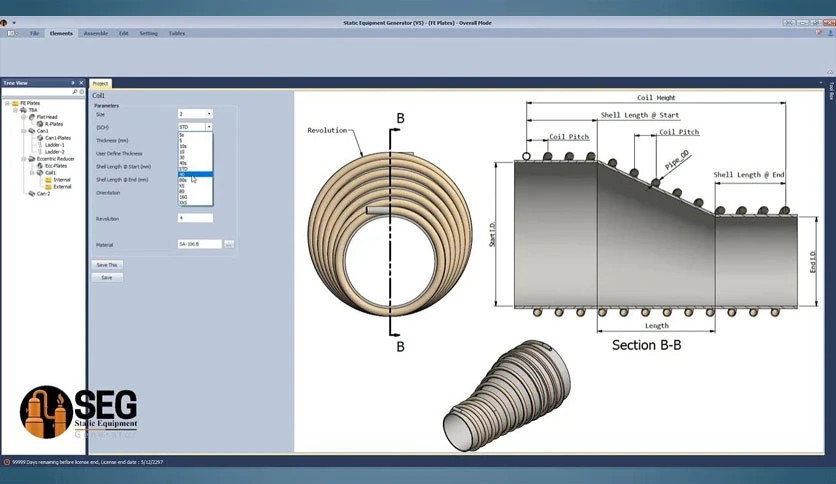Choose 5s in the SCH list
Viewport: 836px width, 484px height.
pos(195,135)
